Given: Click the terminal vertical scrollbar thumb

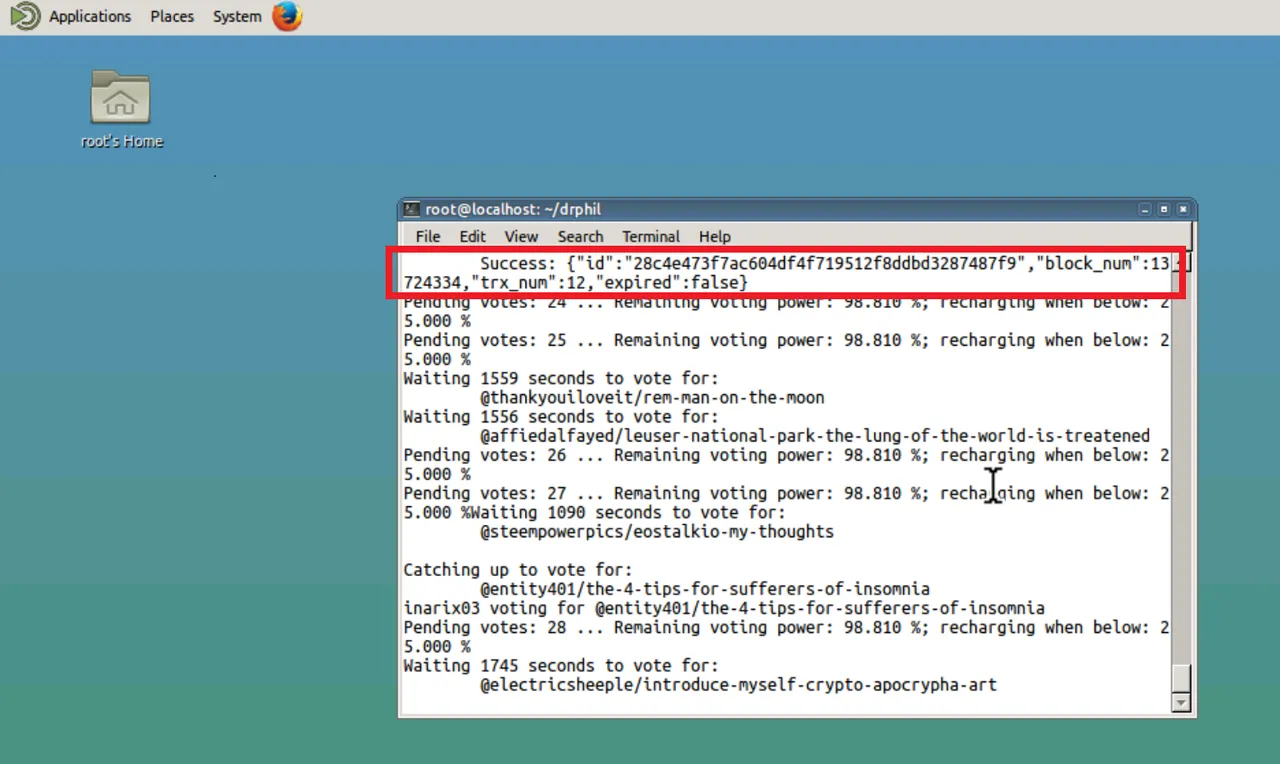Looking at the screenshot, I should [x=1182, y=678].
